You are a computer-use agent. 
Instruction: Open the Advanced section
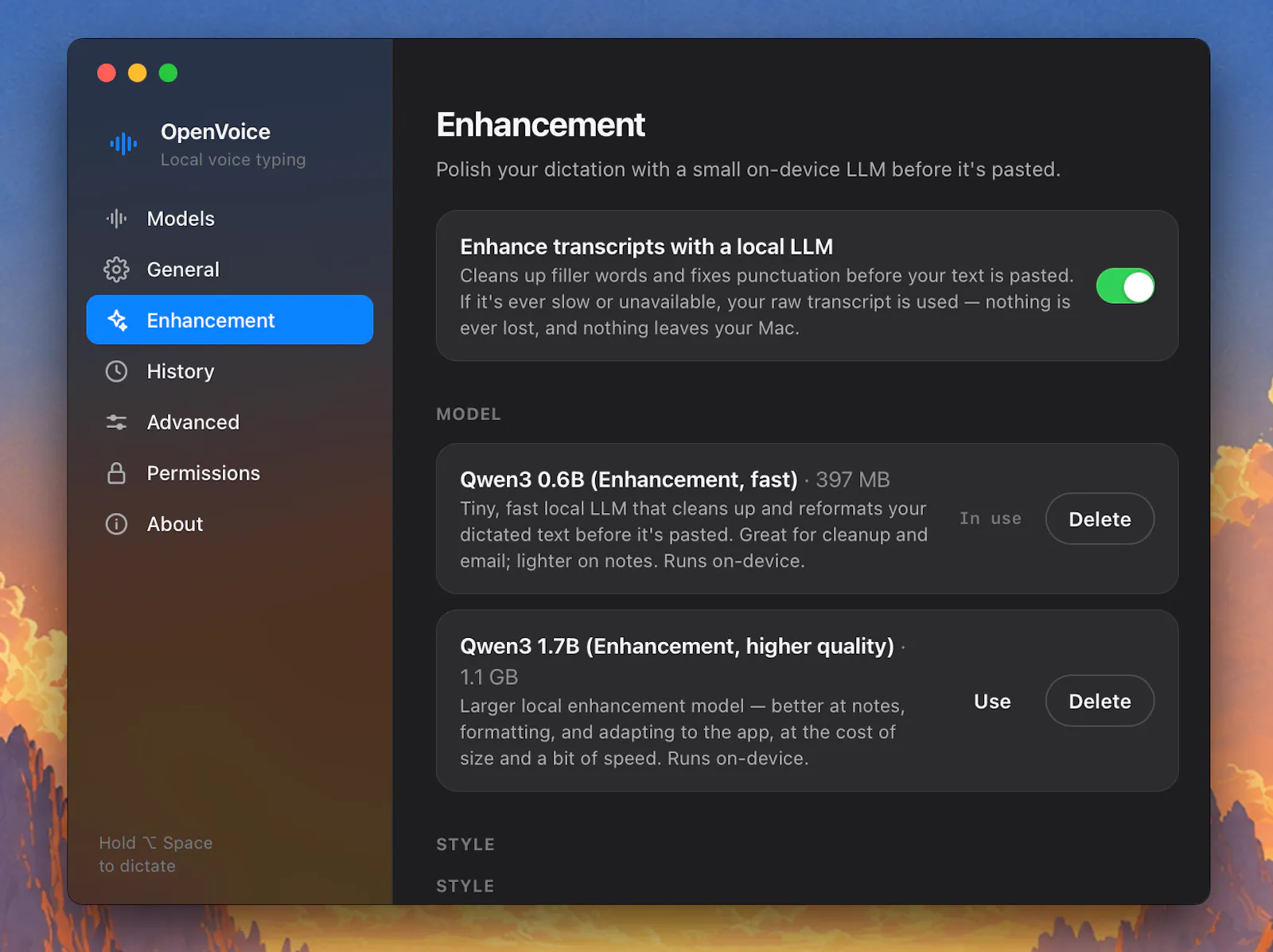pyautogui.click(x=229, y=422)
